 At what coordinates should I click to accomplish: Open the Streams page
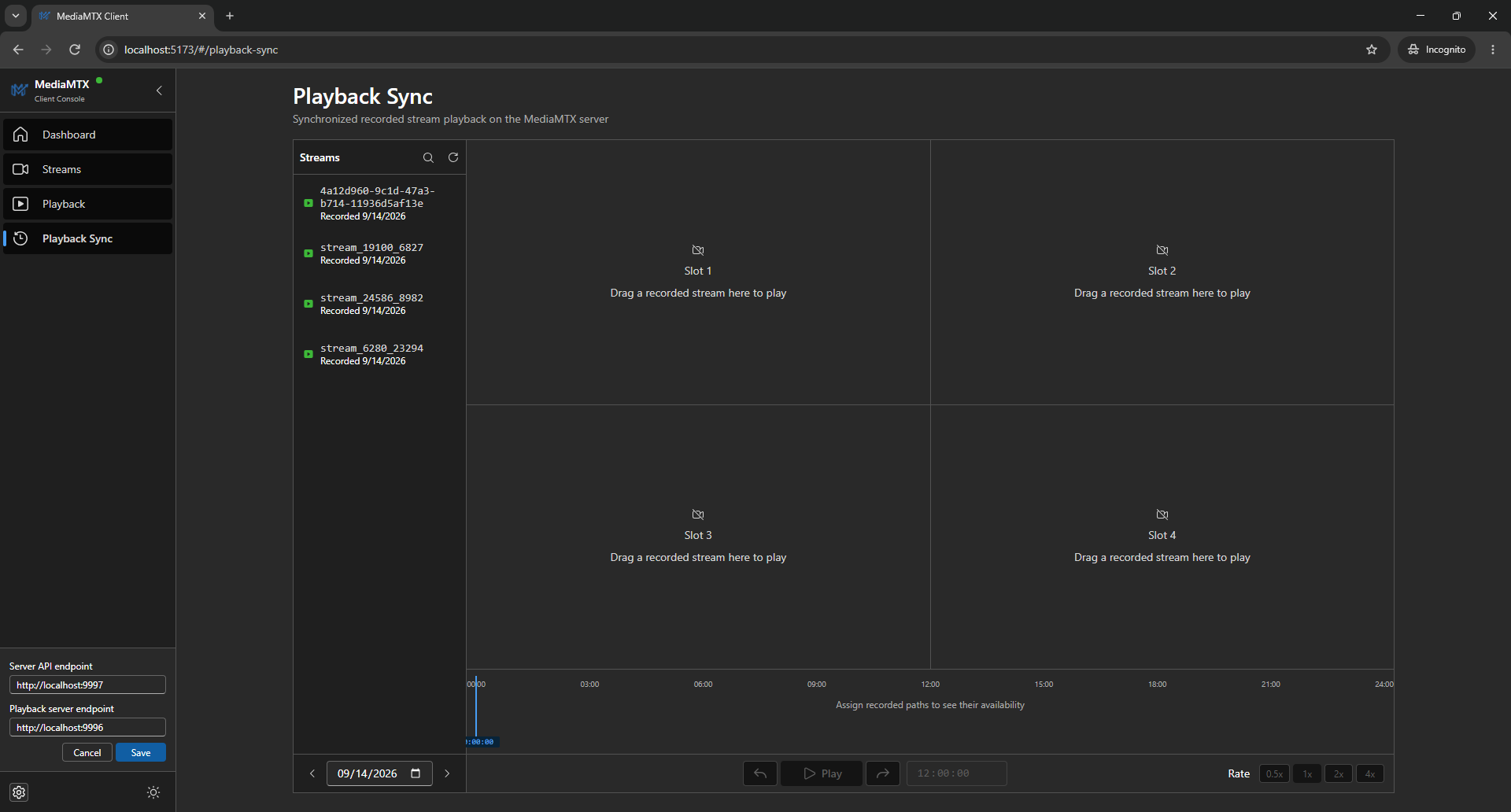click(87, 169)
